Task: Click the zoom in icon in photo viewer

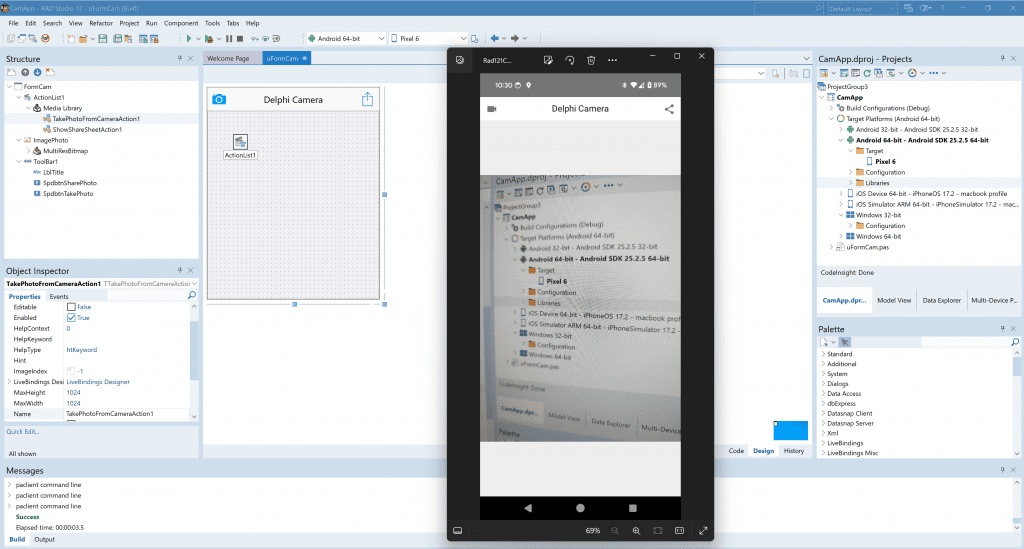Action: coord(636,531)
